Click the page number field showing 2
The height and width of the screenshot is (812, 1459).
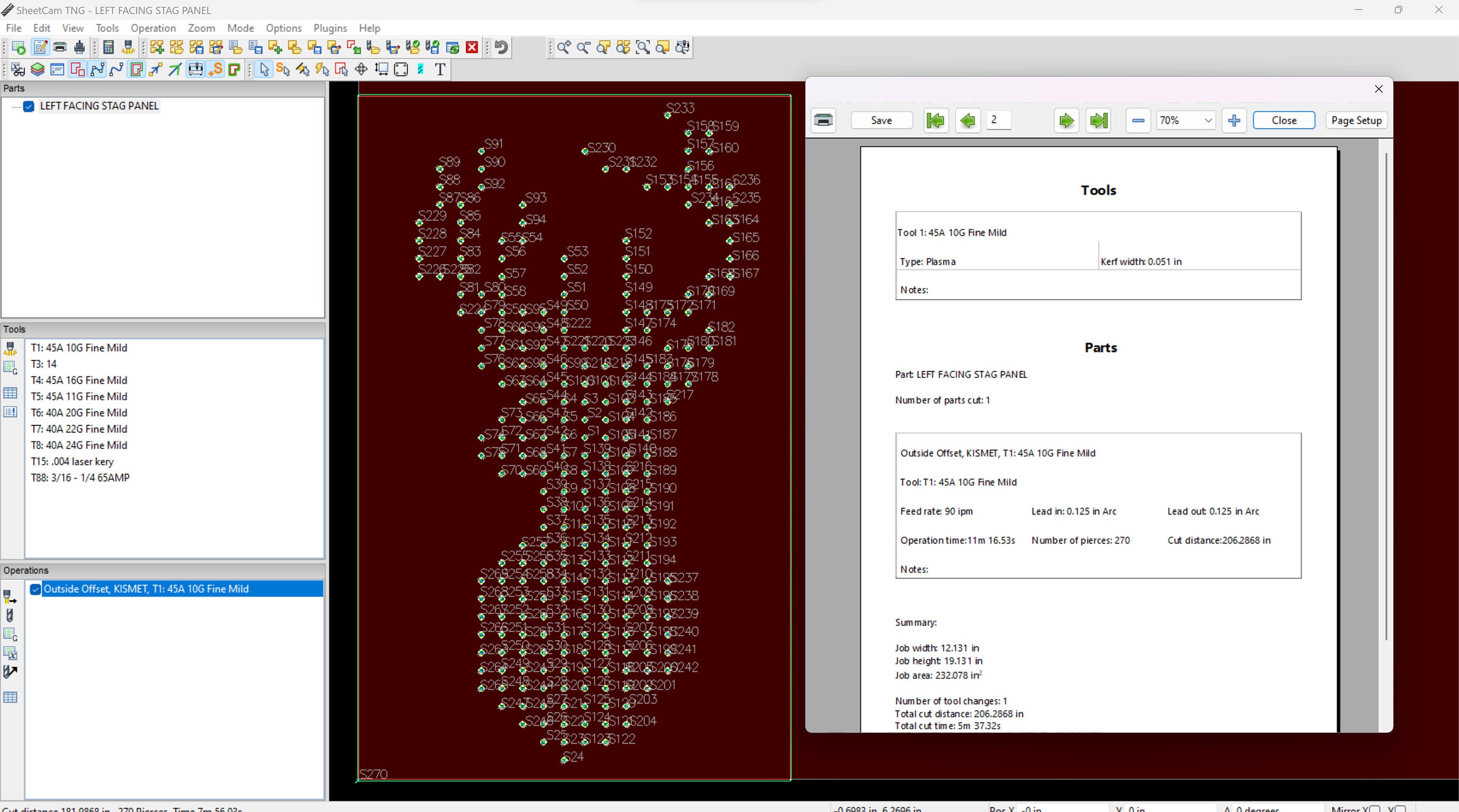click(998, 120)
